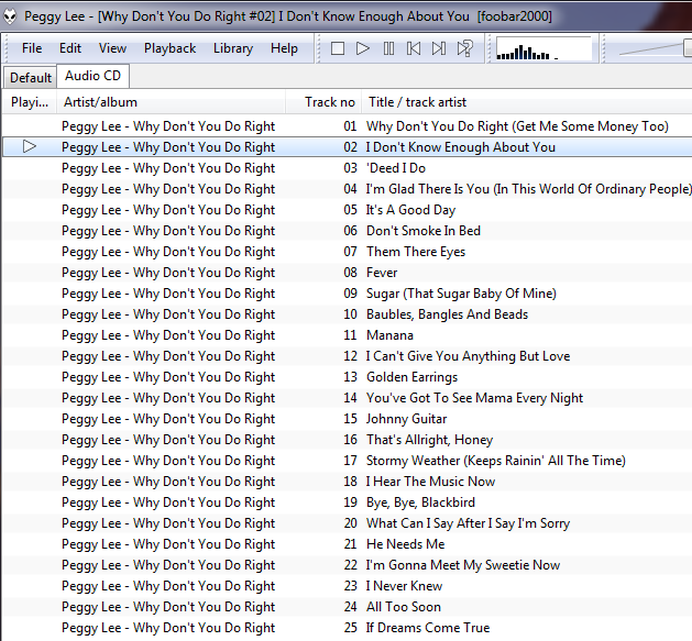The width and height of the screenshot is (692, 641).
Task: Go to previous track button
Action: click(x=414, y=49)
